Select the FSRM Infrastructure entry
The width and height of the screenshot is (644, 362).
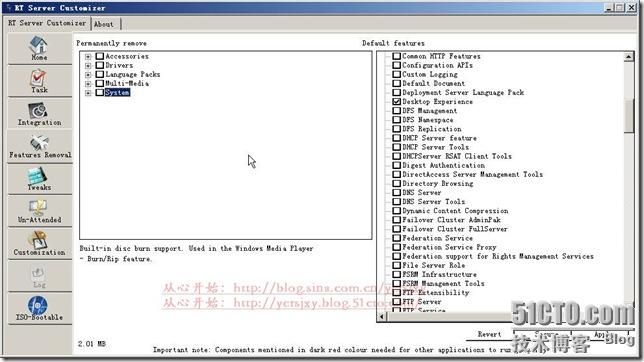pos(439,274)
